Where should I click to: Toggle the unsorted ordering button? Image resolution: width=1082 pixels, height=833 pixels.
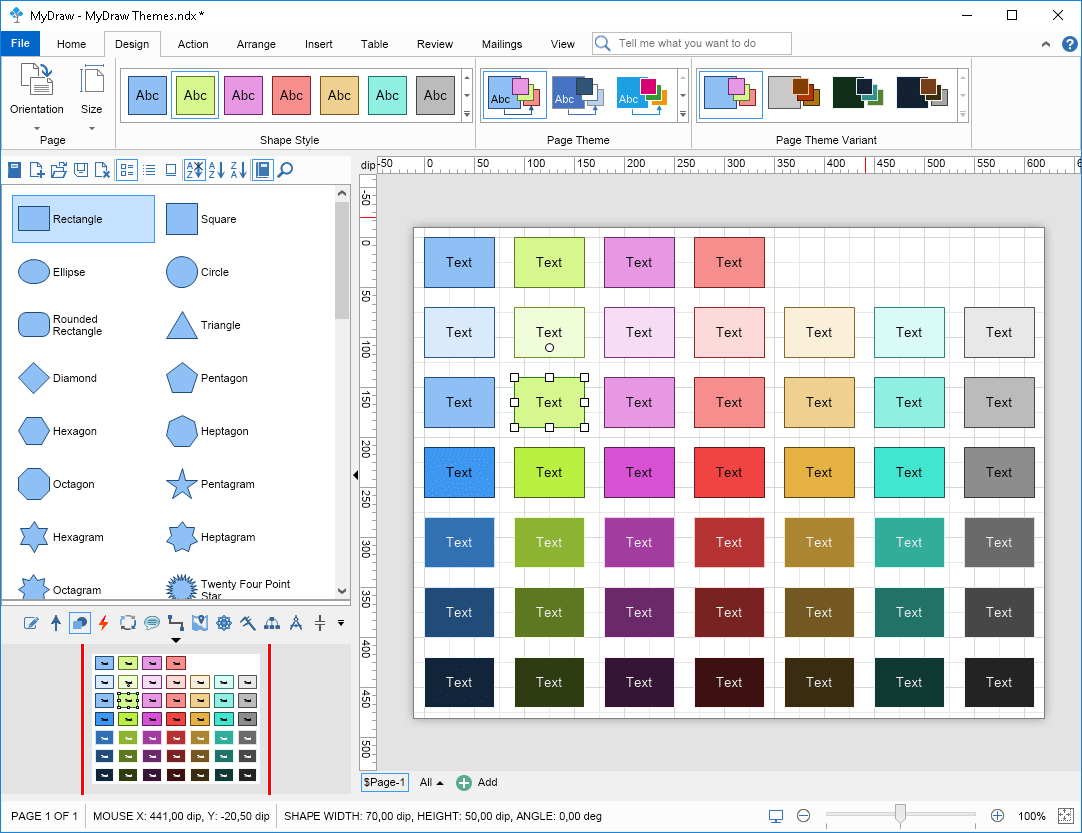pos(195,170)
